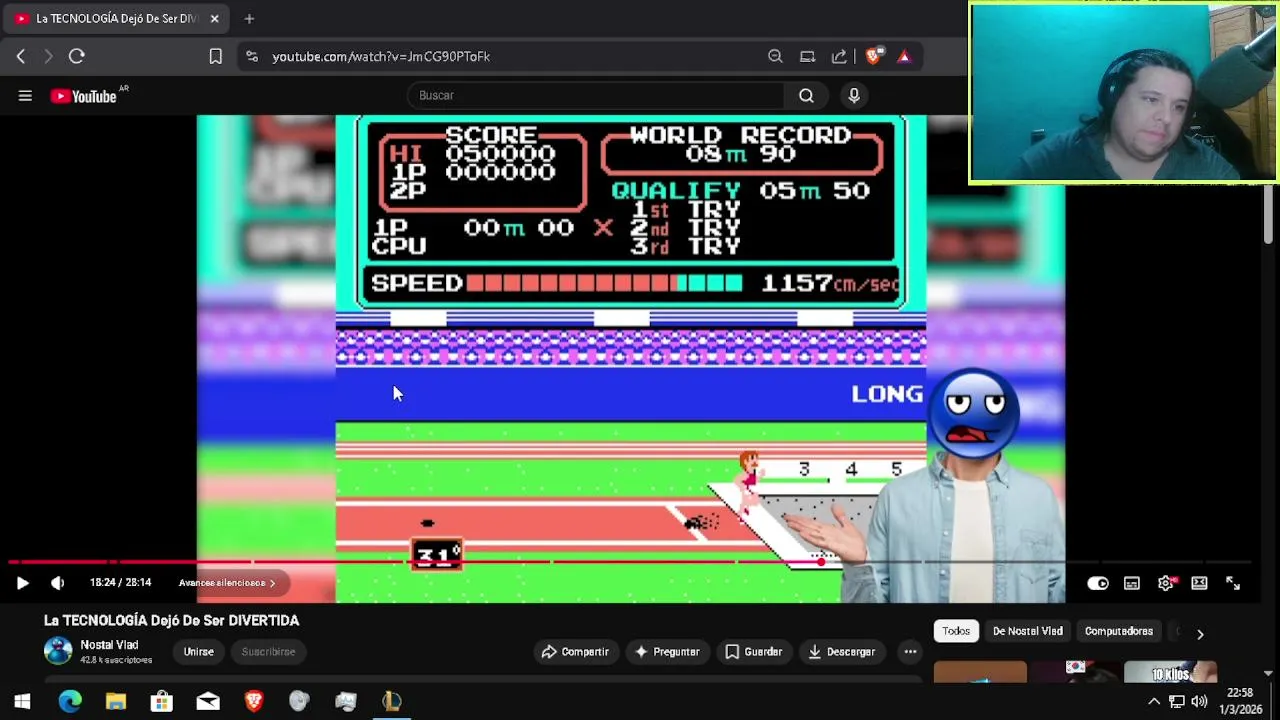Click the page vertical scrollbar
Screen dimensions: 1280x720
click(1268, 215)
